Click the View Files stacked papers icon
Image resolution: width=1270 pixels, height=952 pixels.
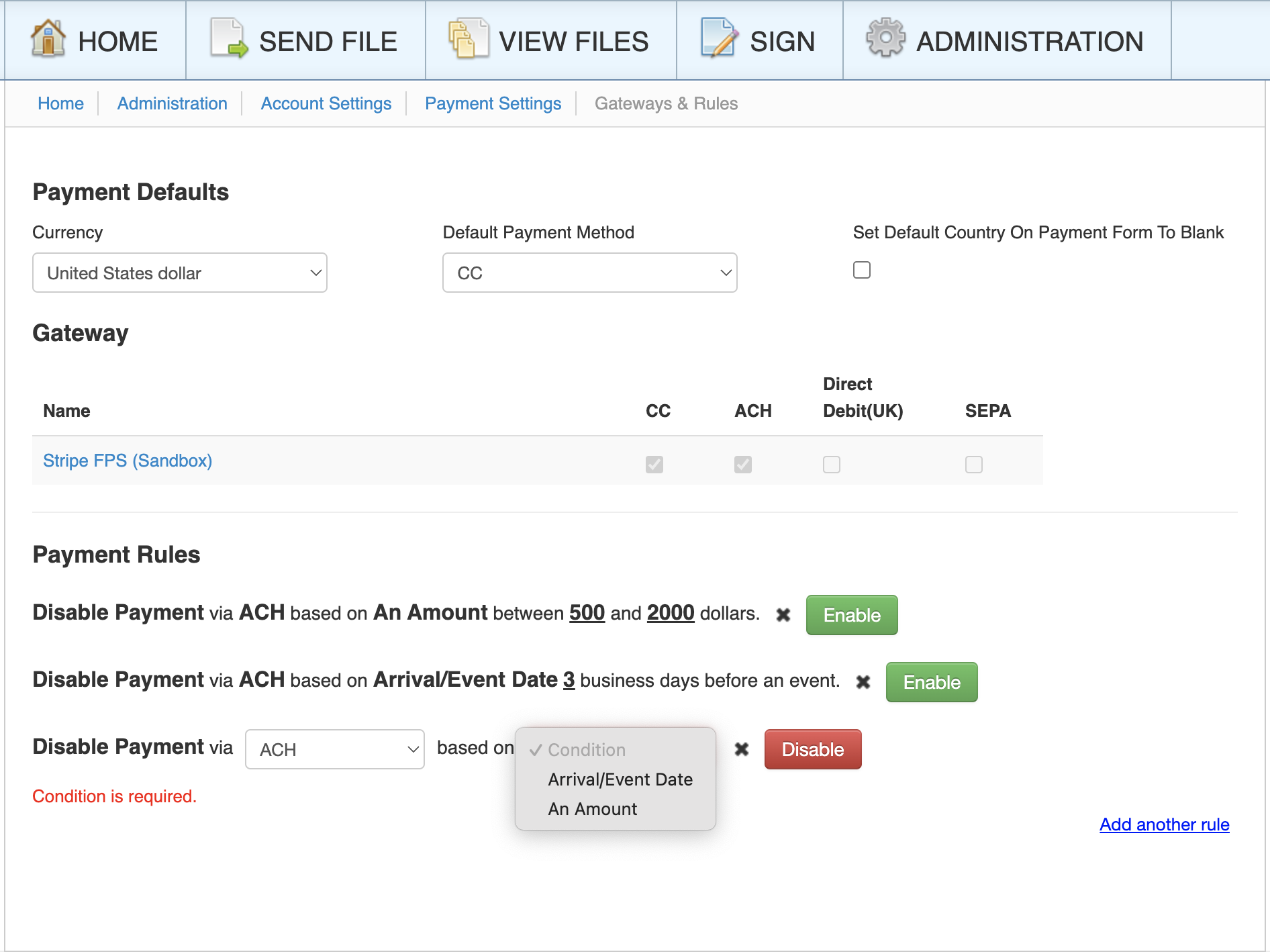click(x=469, y=39)
